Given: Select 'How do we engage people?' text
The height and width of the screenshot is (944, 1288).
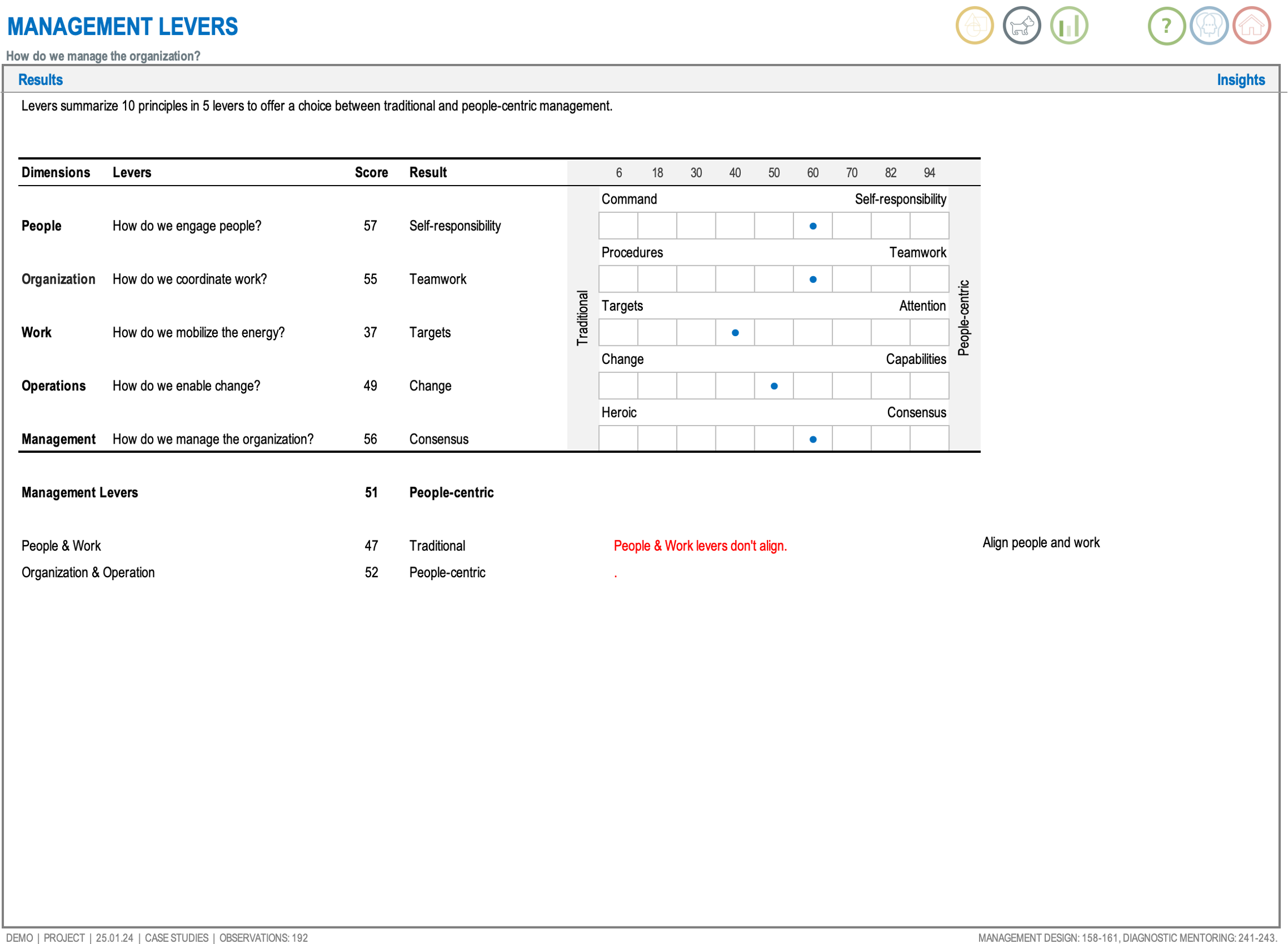Looking at the screenshot, I should [x=187, y=226].
